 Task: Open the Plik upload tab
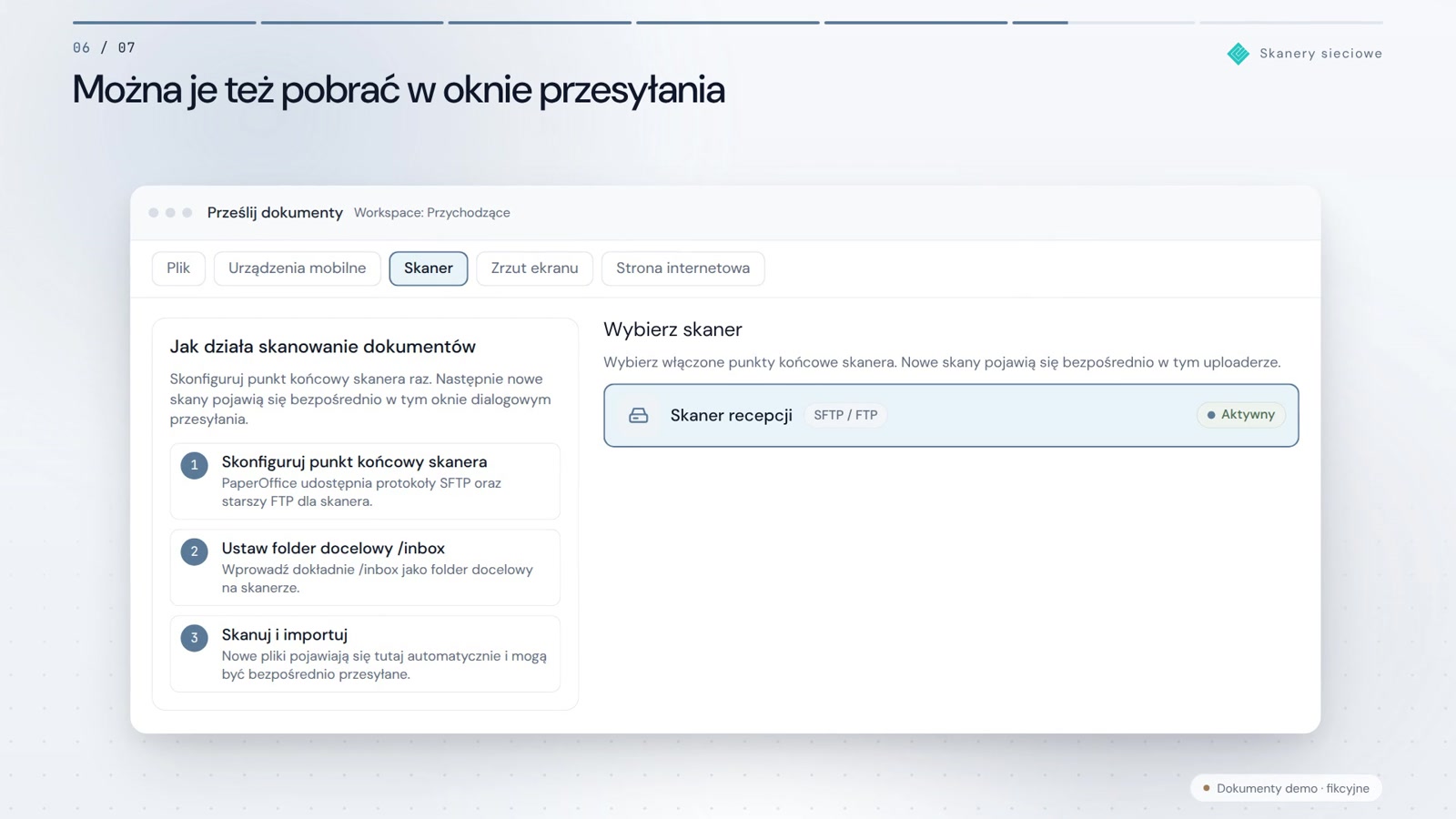pos(178,268)
